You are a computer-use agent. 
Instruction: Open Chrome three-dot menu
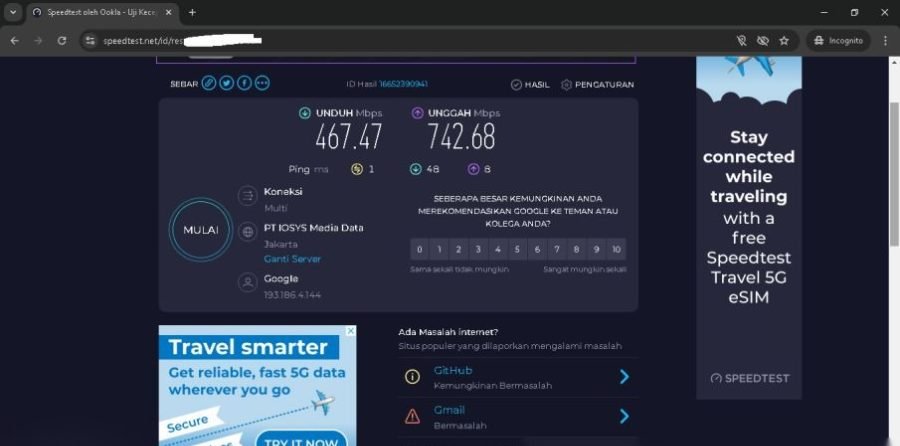(x=885, y=41)
